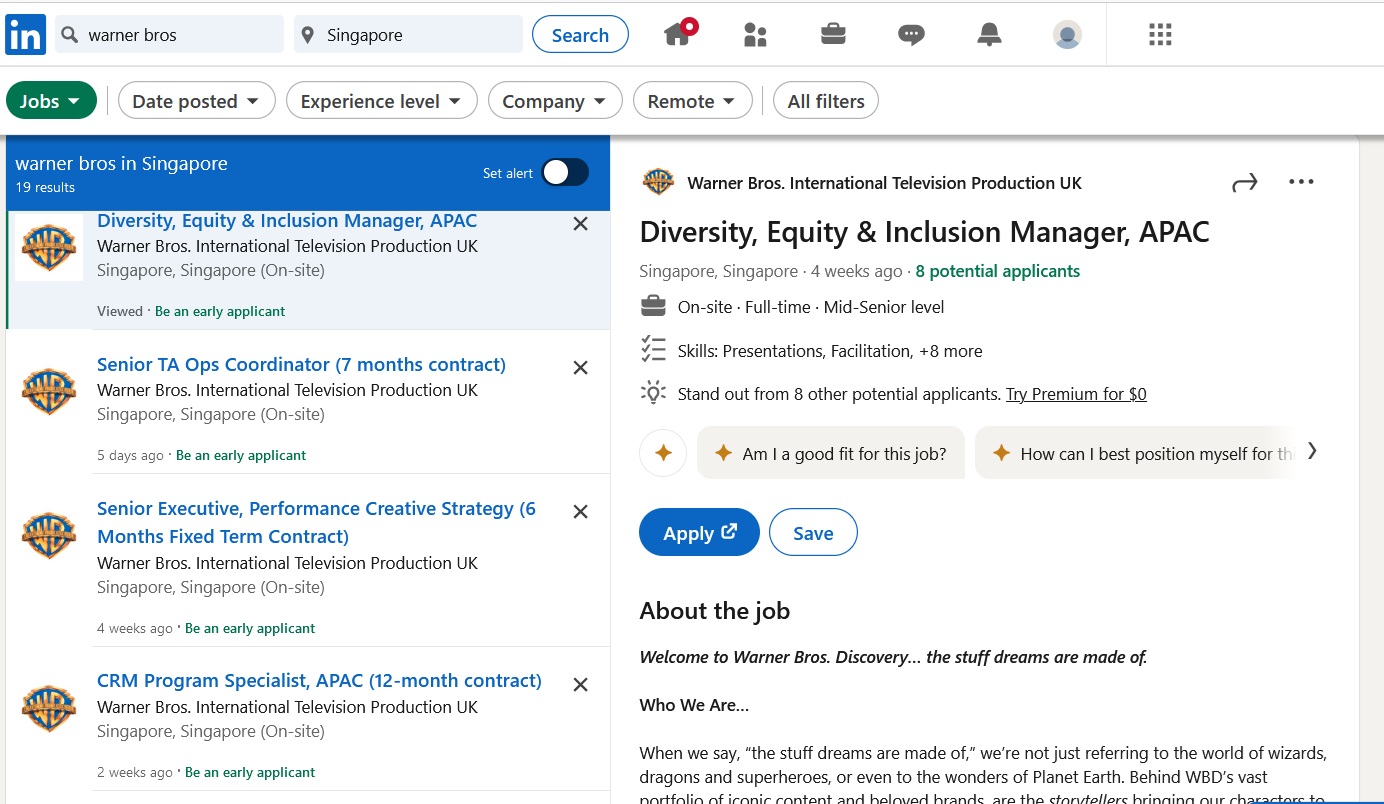Click 'Skills: Presentations, Facilitation, +8 more'

[x=830, y=351]
